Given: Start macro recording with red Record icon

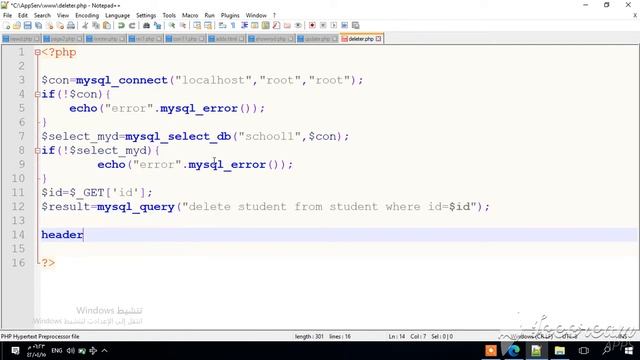Looking at the screenshot, I should click(x=312, y=25).
